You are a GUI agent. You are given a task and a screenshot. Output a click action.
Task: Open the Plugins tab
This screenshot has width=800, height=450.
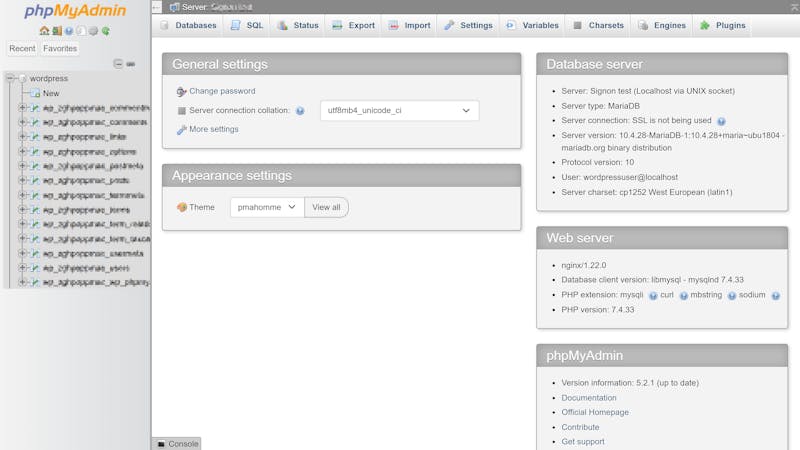723,26
